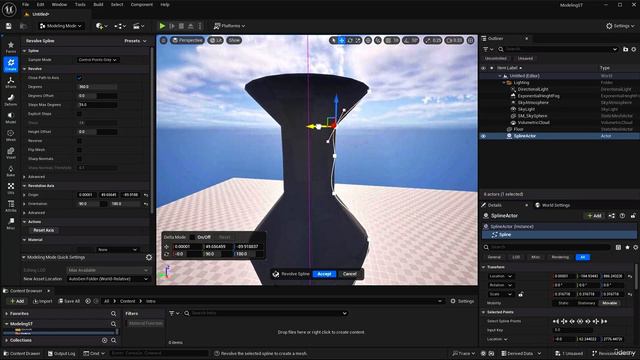Viewport: 640px width, 360px height.
Task: Open the Misc tool category
Action: (11, 223)
